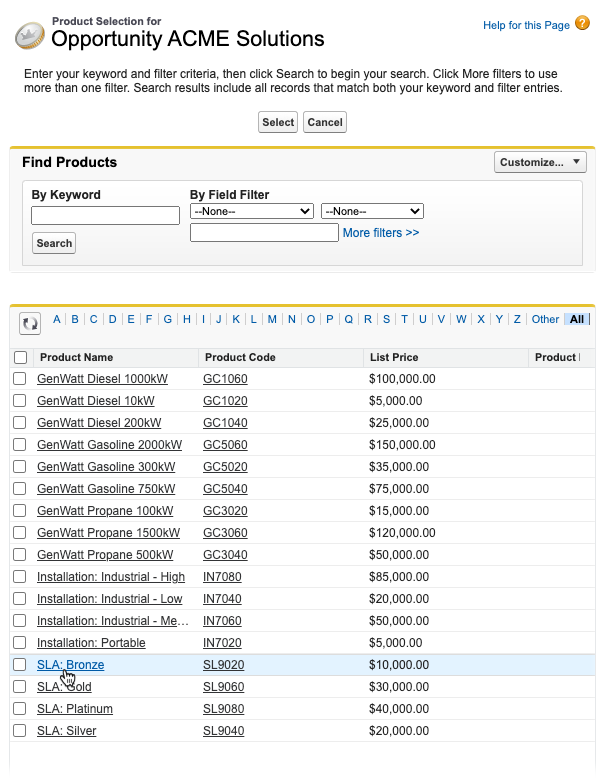605x781 pixels.
Task: Open GenWatt Propane 1500kW link
Action: click(x=108, y=532)
